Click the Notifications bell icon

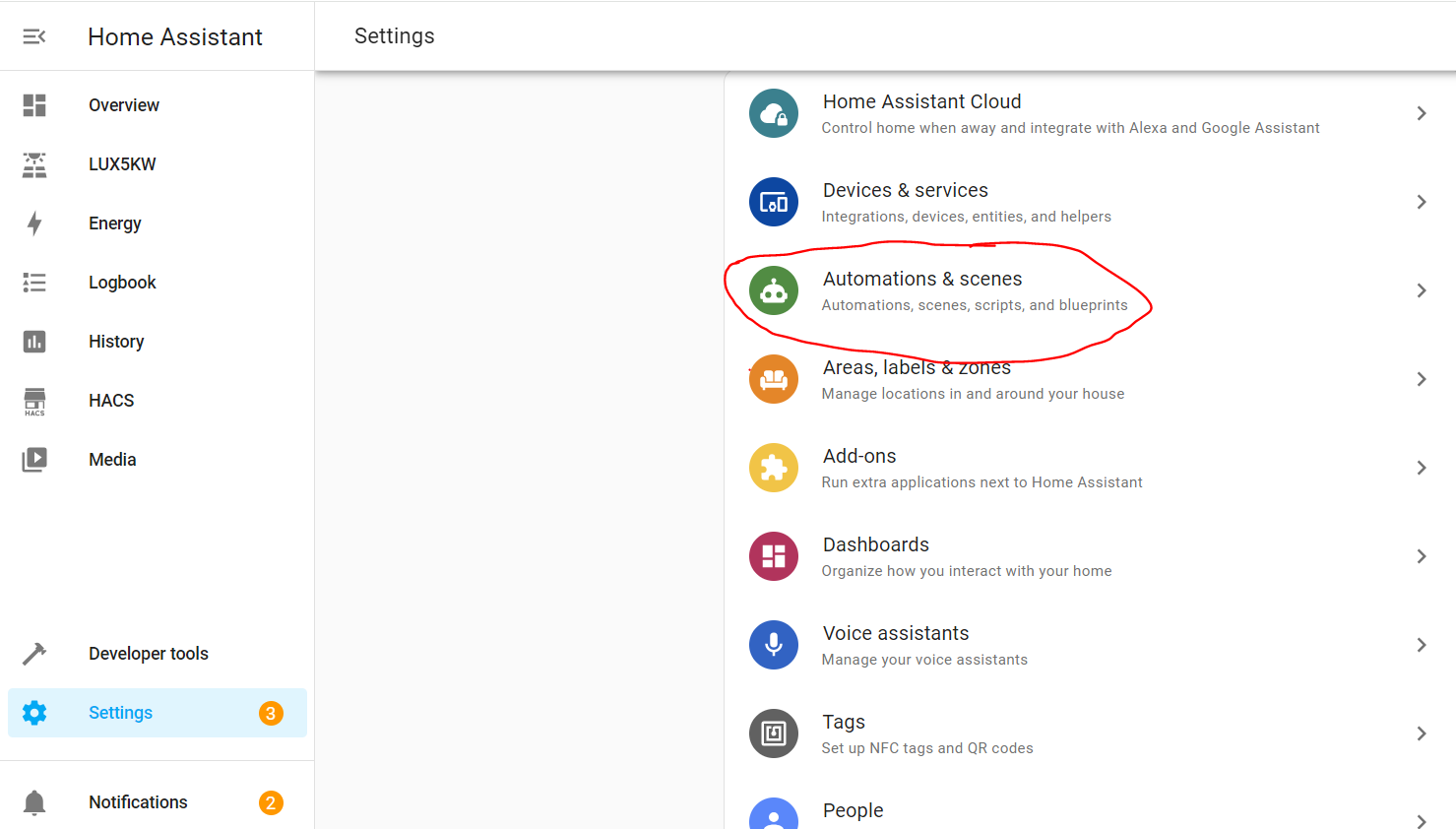(x=34, y=802)
